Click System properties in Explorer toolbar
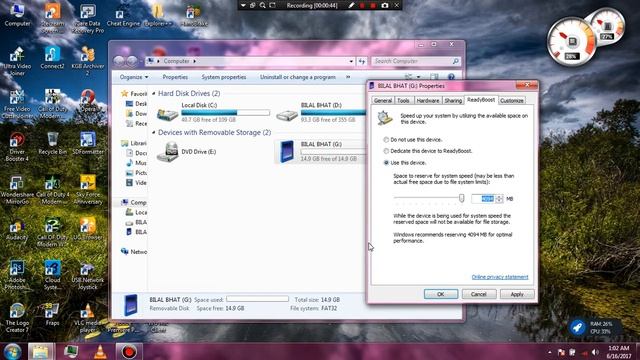The height and width of the screenshot is (360, 640). pos(224,77)
